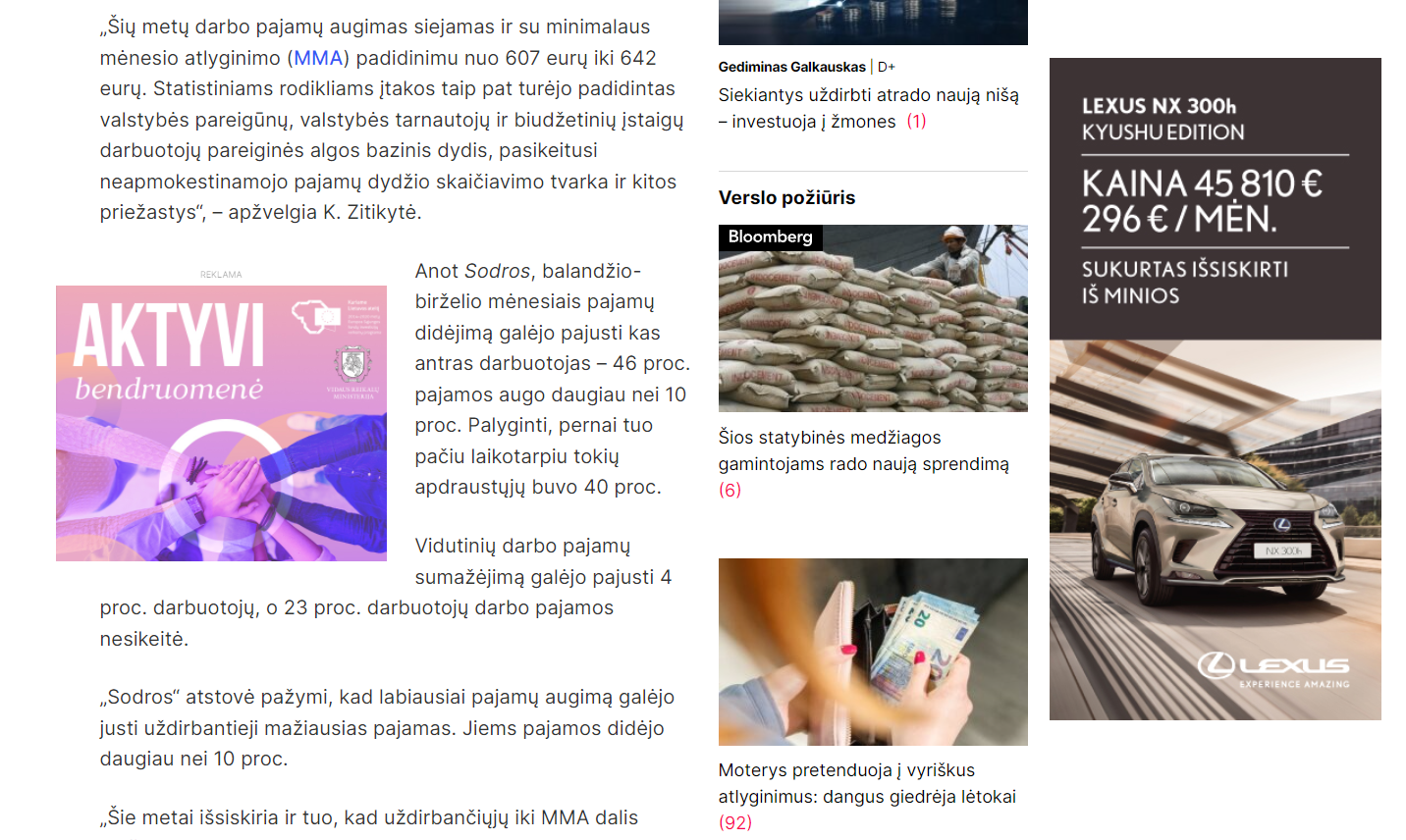Screen dimensions: 1406x840
Task: Open article Siekiantys uždirbti atrado naują nišą
Action: [868, 108]
